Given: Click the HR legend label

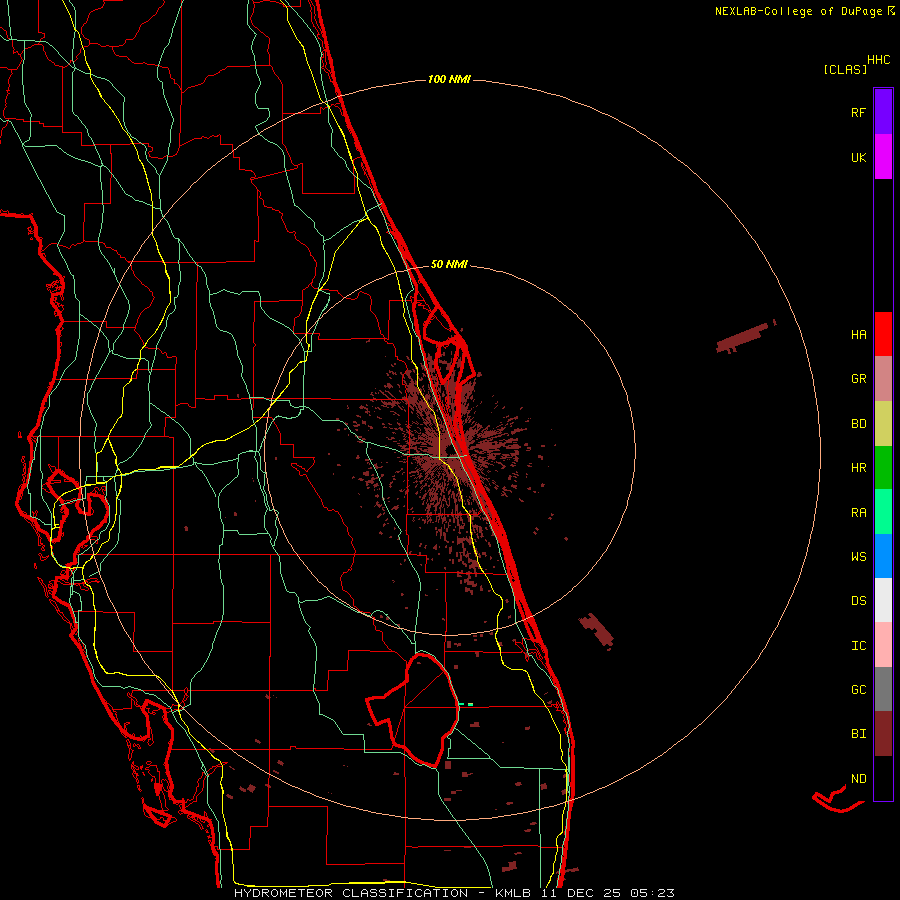Looking at the screenshot, I should tap(858, 468).
